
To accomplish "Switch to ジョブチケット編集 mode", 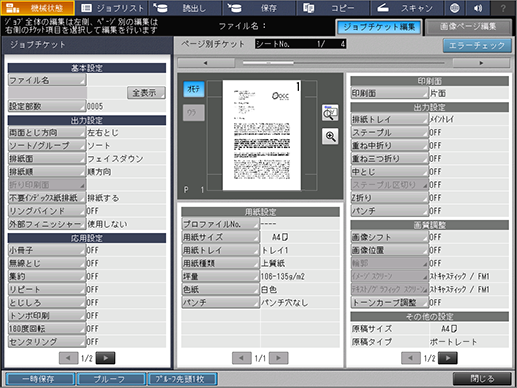I will click(379, 27).
